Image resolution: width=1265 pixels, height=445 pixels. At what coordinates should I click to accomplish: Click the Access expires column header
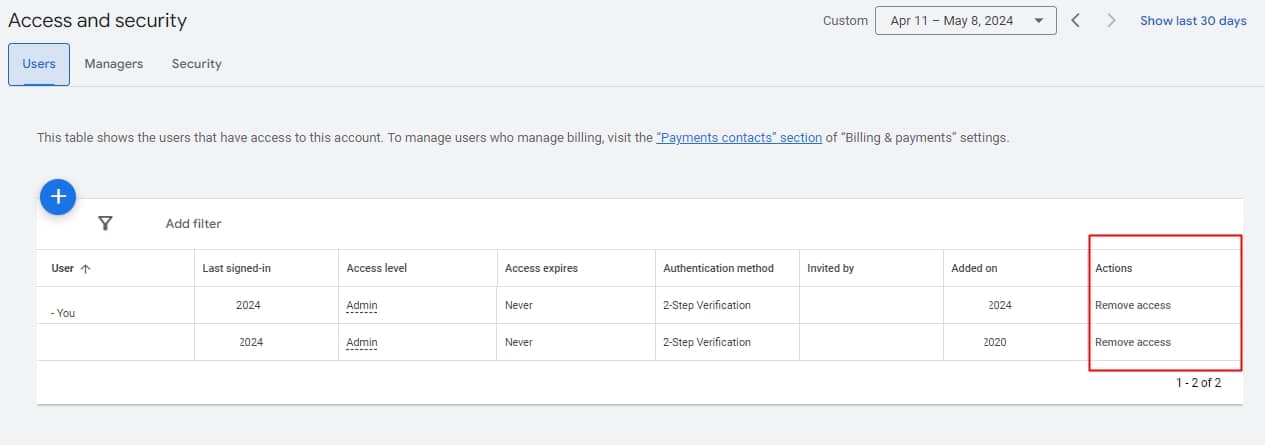click(x=541, y=268)
